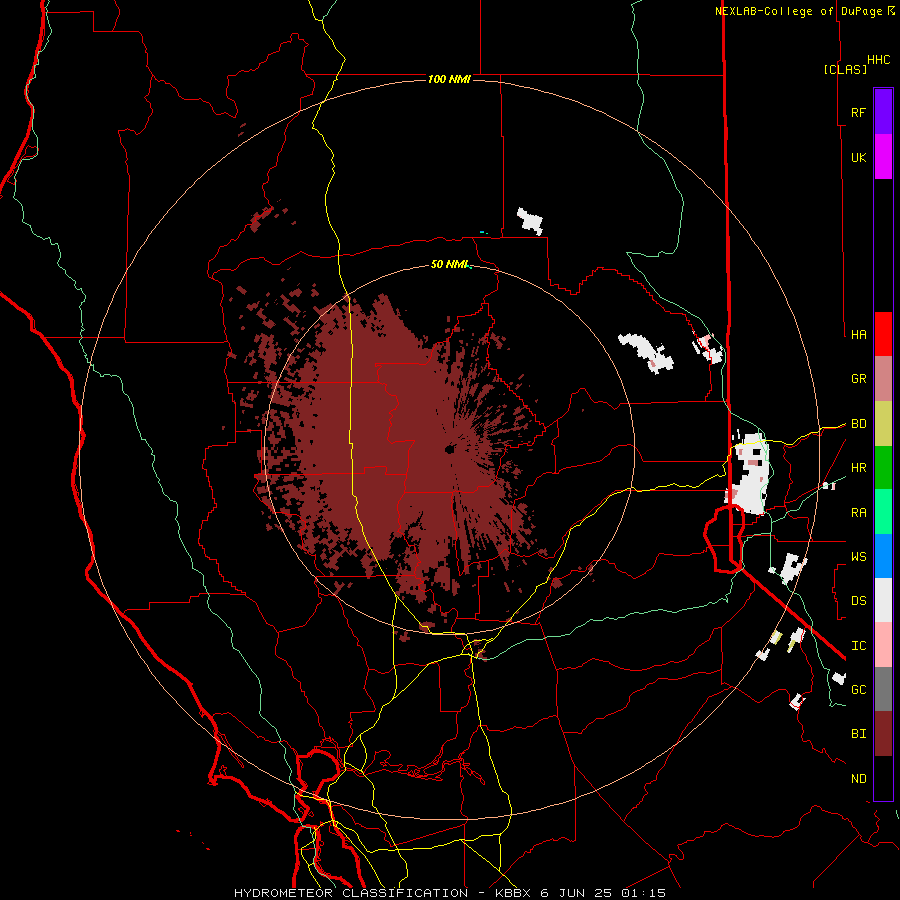Click the IC legend label

[x=858, y=646]
